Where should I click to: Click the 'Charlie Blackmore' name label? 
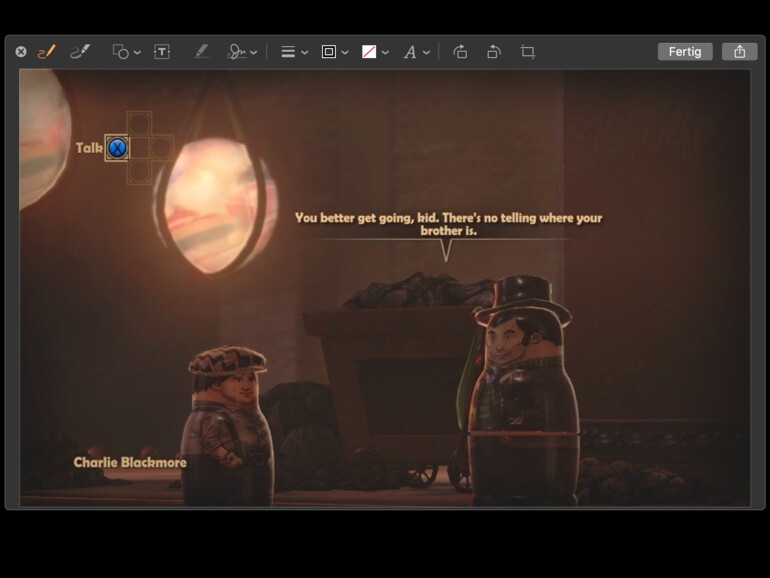click(x=130, y=462)
